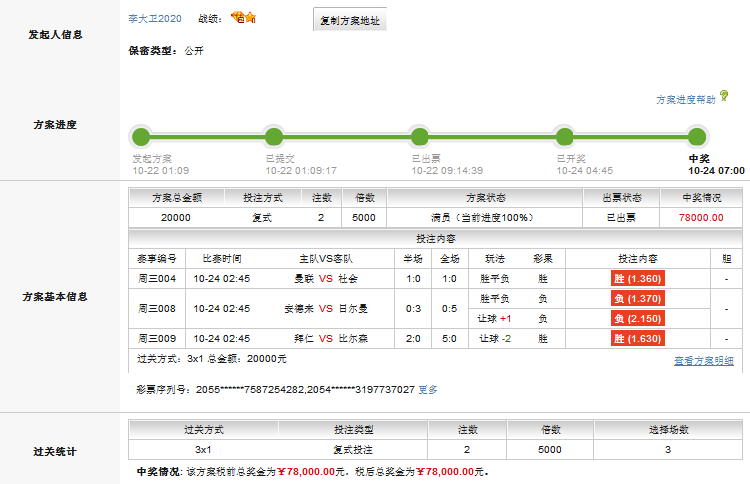Click 更多 to show more ticket serials
This screenshot has width=750, height=484.
pyautogui.click(x=427, y=390)
